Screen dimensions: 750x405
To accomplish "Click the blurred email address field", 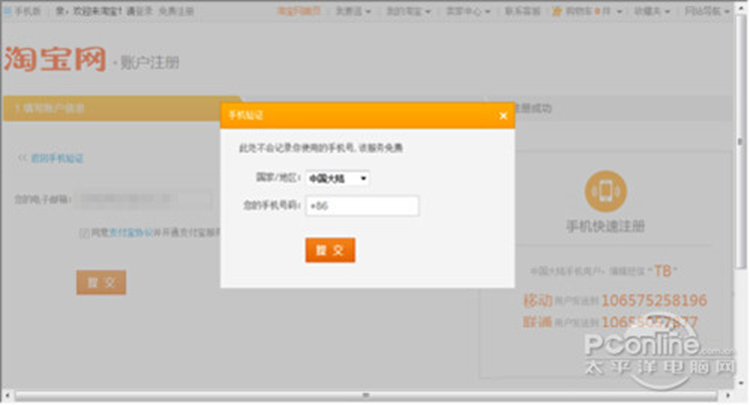I will tap(145, 199).
